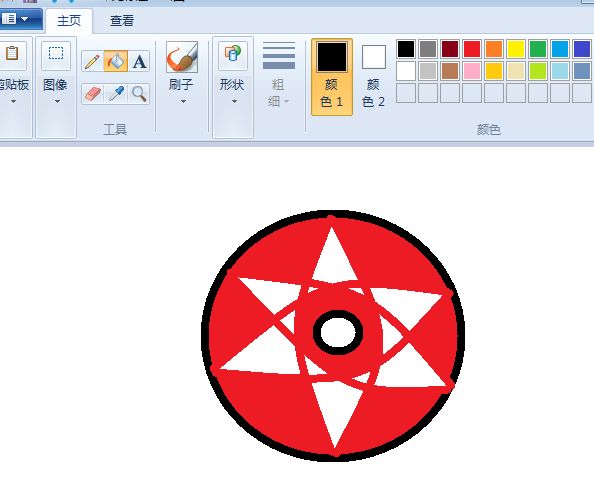Pick the turquoise blue color swatch
Screen dimensions: 594x488
coord(560,49)
